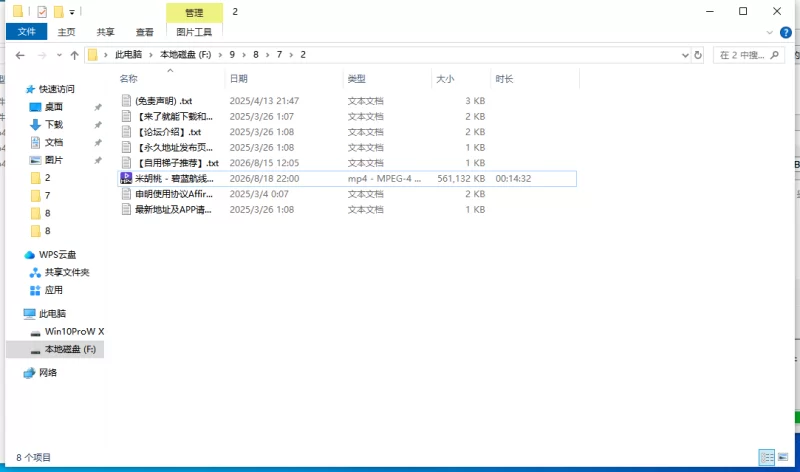Screen dimensions: 800x472
Task: Open WPS云盘 in the navigation pane
Action: click(57, 255)
